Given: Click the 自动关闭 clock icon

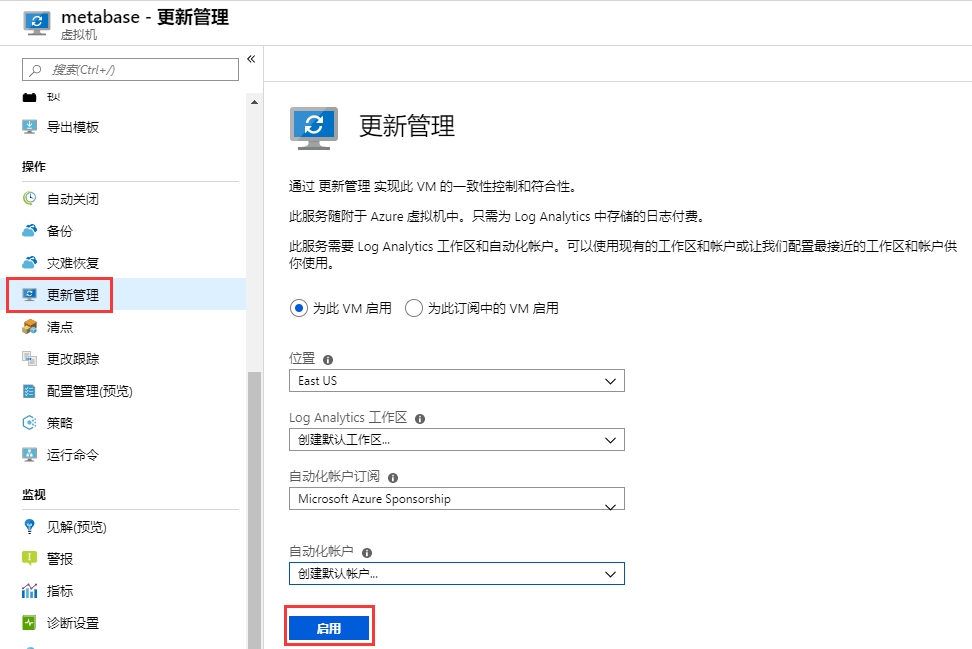Looking at the screenshot, I should 30,199.
